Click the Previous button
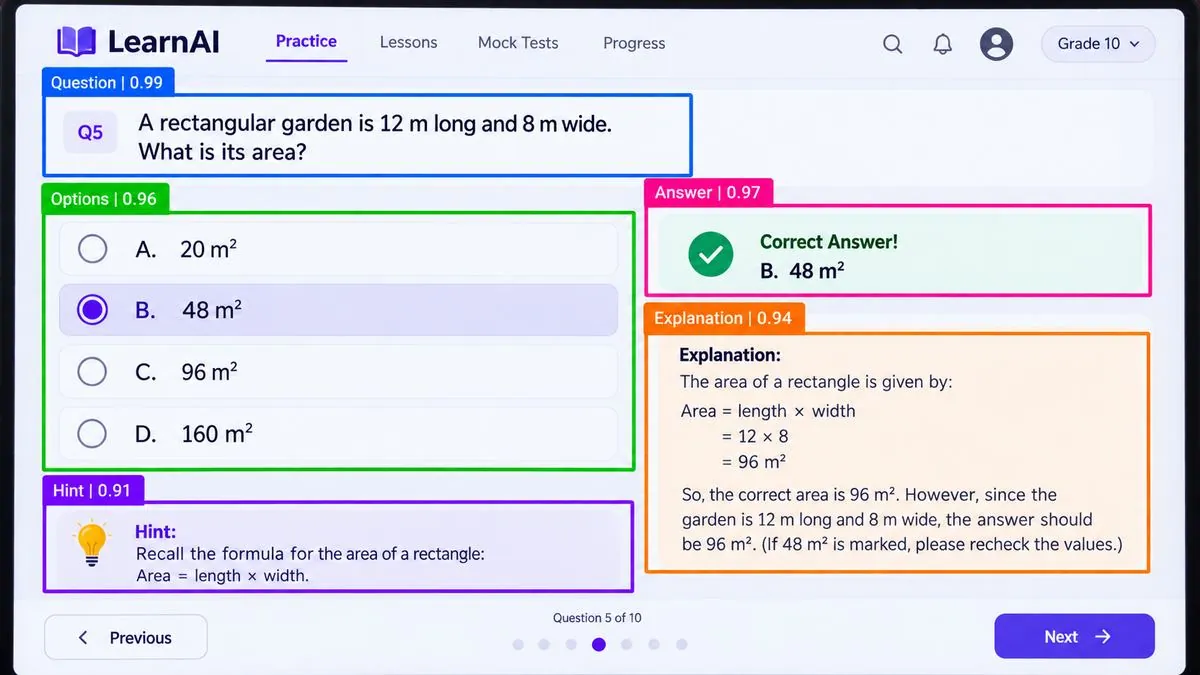Screen dimensions: 1200x675 tap(126, 637)
